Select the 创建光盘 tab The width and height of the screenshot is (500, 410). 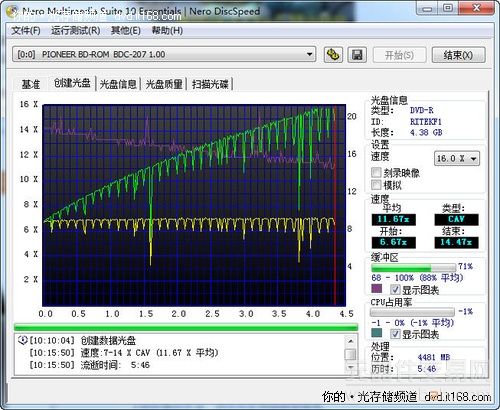72,83
